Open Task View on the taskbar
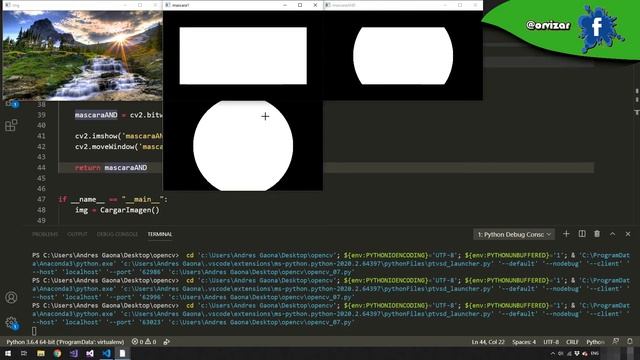The height and width of the screenshot is (360, 640). tap(24, 353)
